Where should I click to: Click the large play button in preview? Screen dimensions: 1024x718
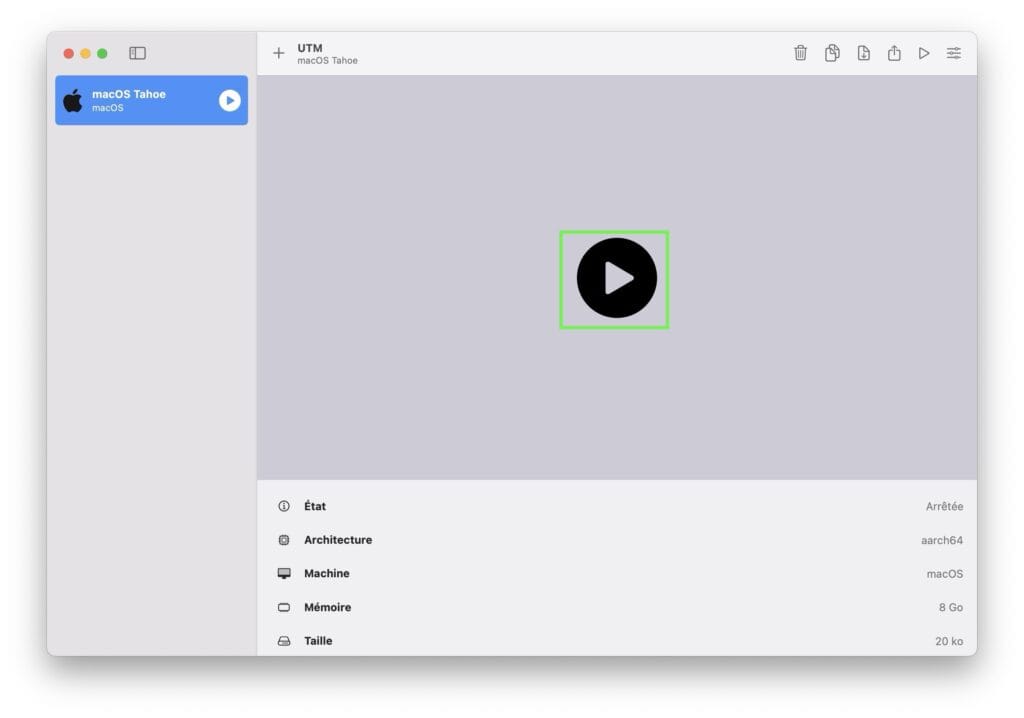(616, 278)
